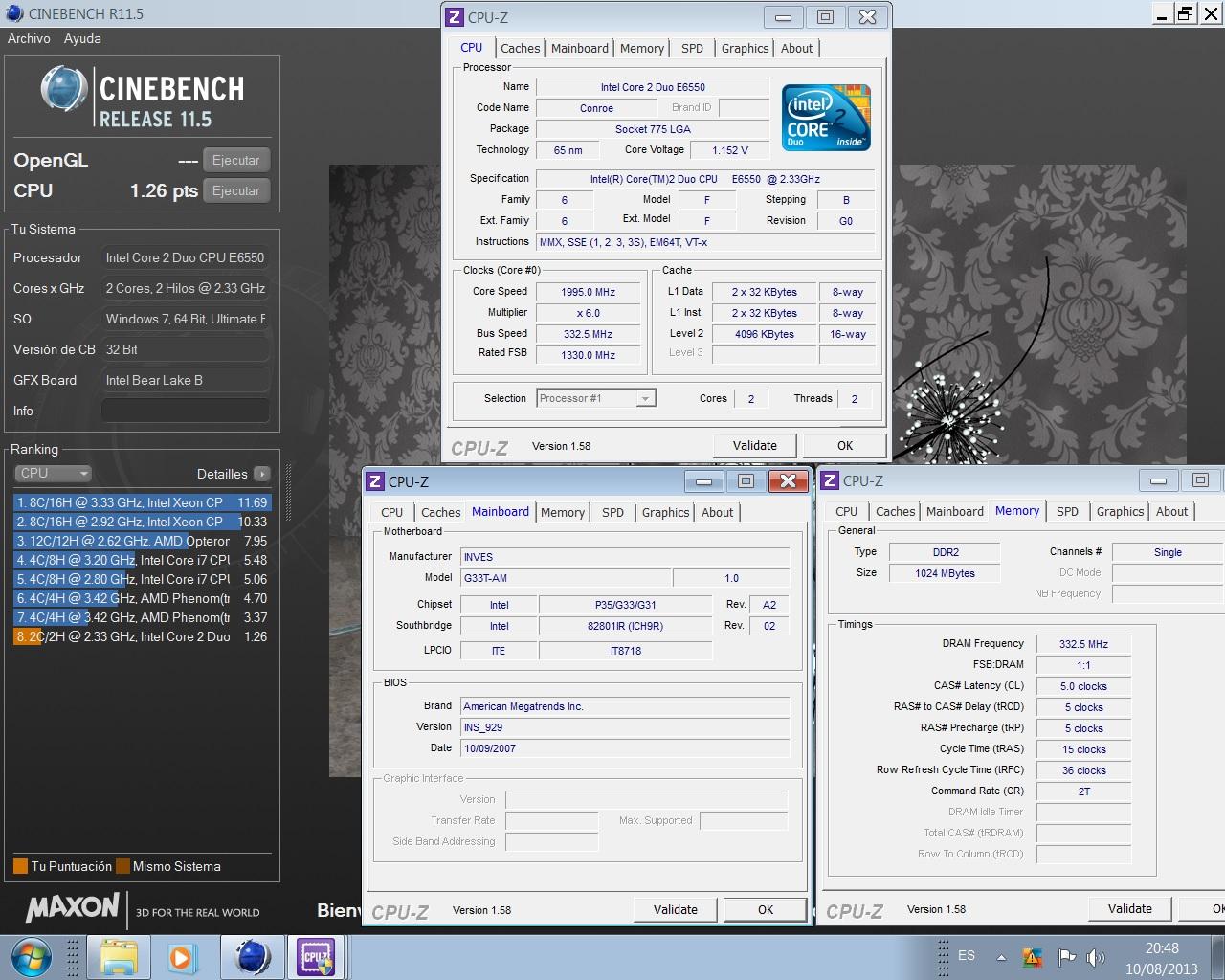Minimize the Memory CPU-Z window
The image size is (1225, 980).
[1158, 480]
